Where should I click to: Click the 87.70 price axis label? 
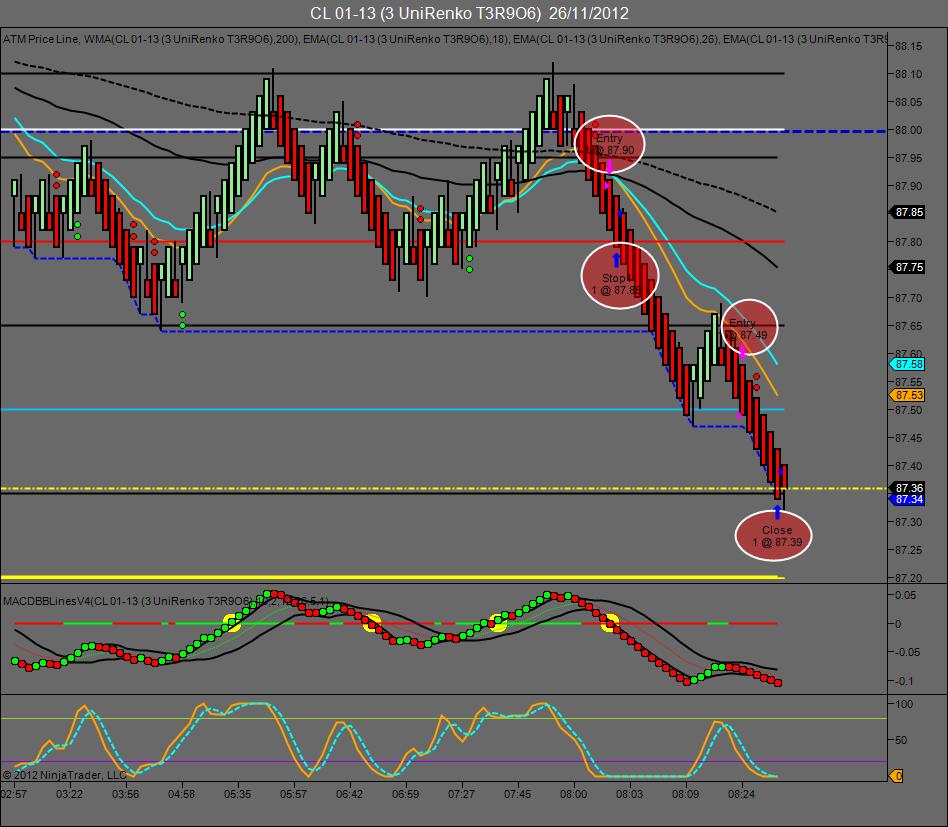coord(908,298)
